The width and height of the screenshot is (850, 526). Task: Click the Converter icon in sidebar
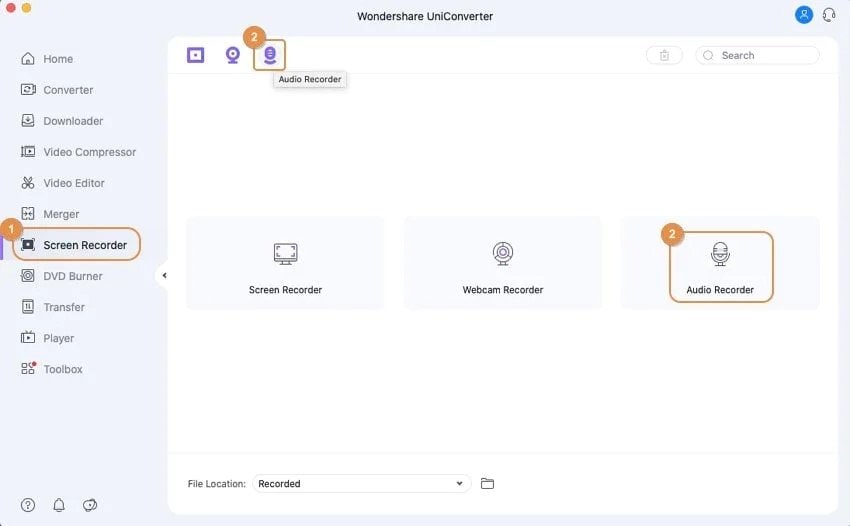pyautogui.click(x=28, y=89)
